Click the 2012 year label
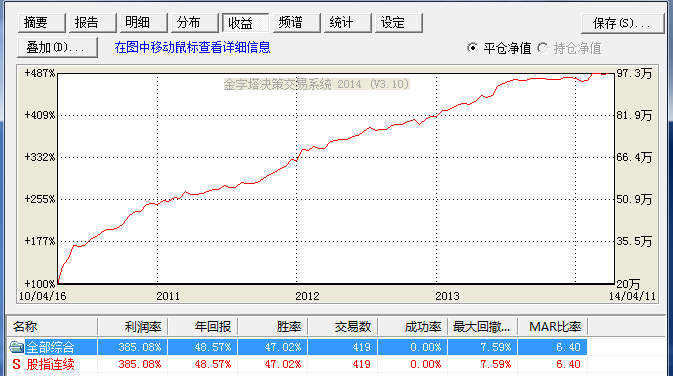 click(x=307, y=296)
